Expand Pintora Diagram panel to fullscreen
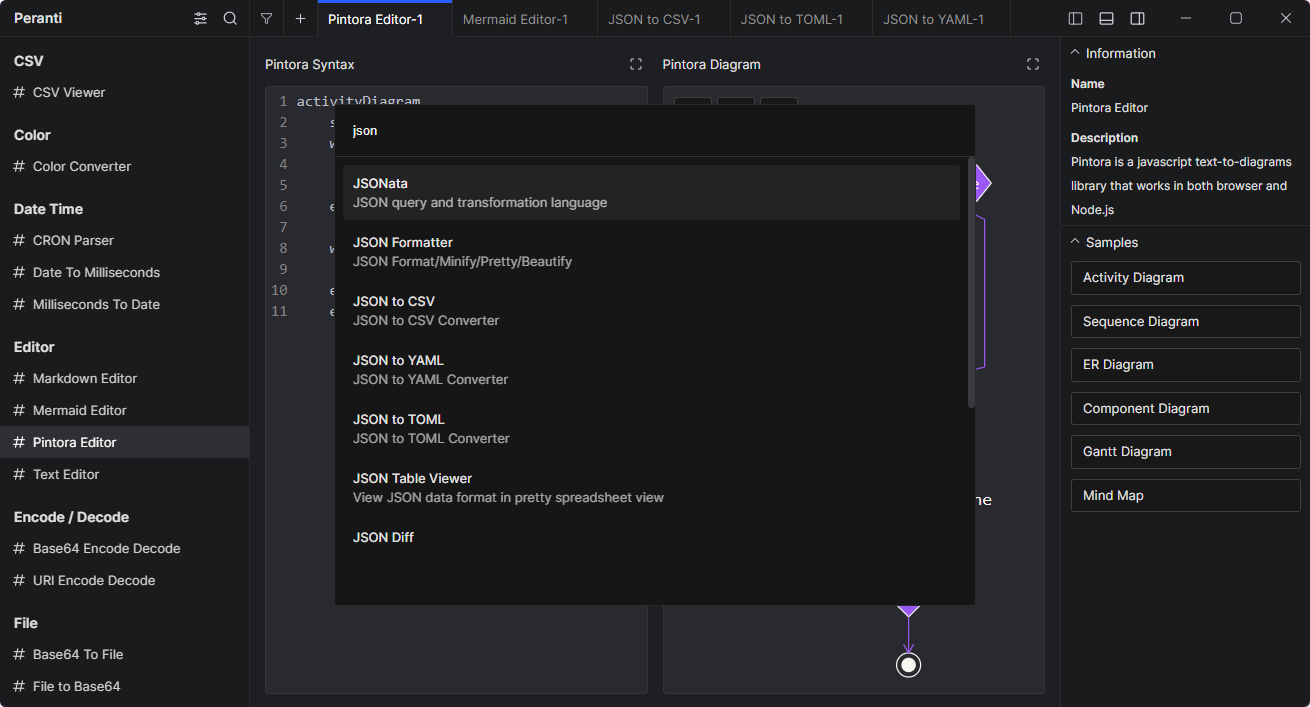This screenshot has width=1310, height=707. click(x=1033, y=64)
